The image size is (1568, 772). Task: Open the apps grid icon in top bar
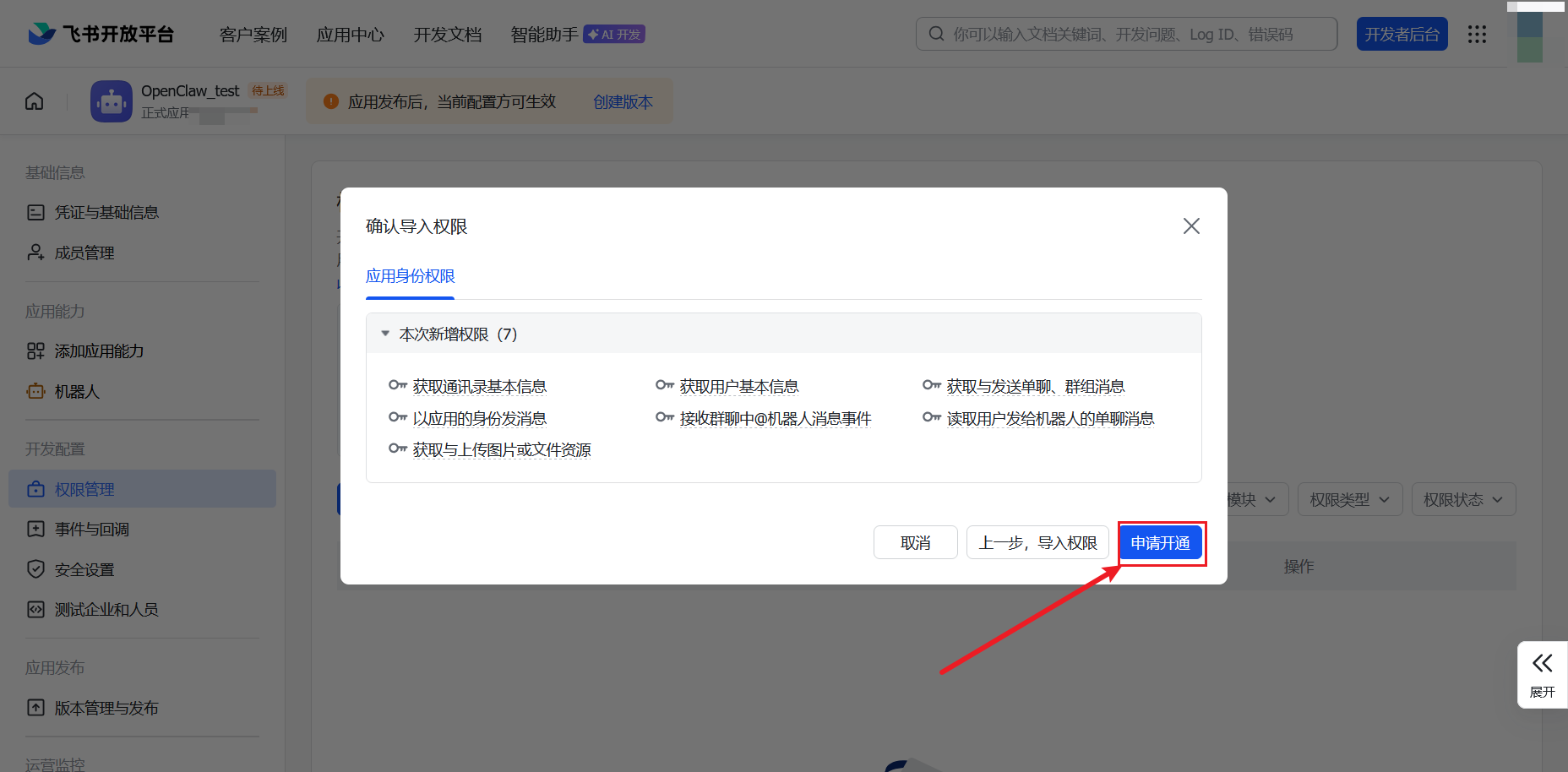pyautogui.click(x=1477, y=34)
